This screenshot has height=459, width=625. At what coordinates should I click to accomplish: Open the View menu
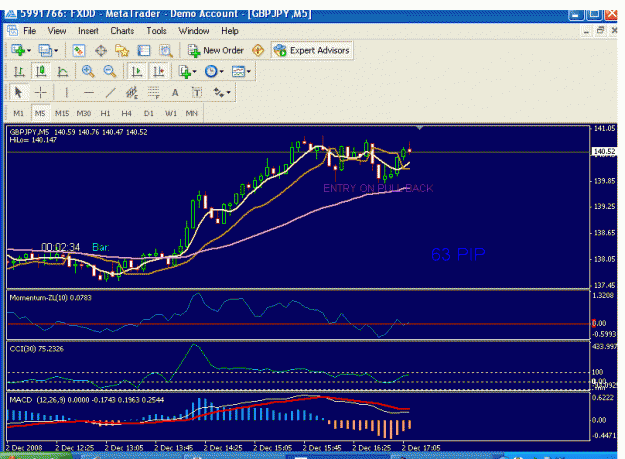pyautogui.click(x=57, y=31)
